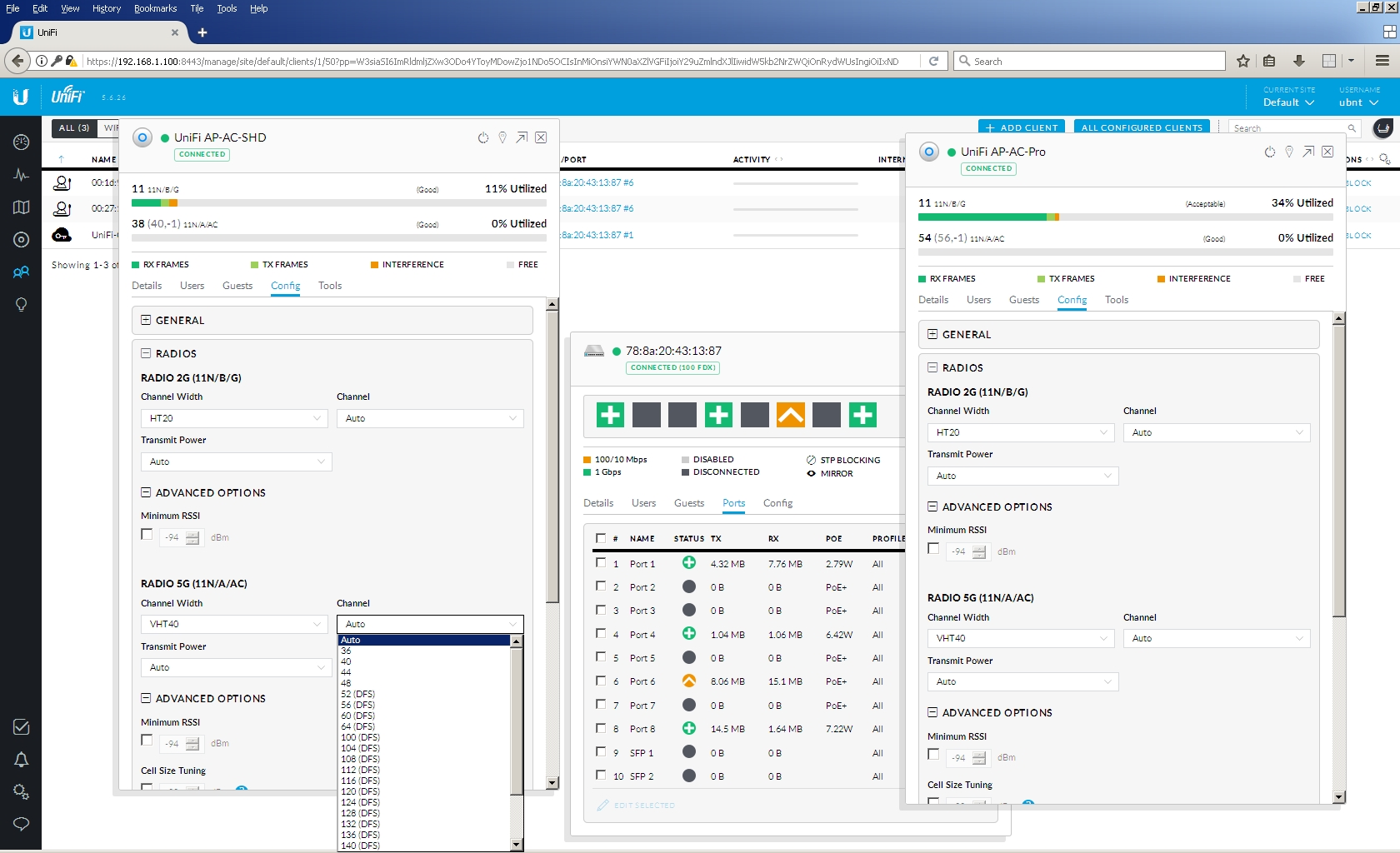Click the clients Search input field
This screenshot has width=1400, height=853.
1287,128
